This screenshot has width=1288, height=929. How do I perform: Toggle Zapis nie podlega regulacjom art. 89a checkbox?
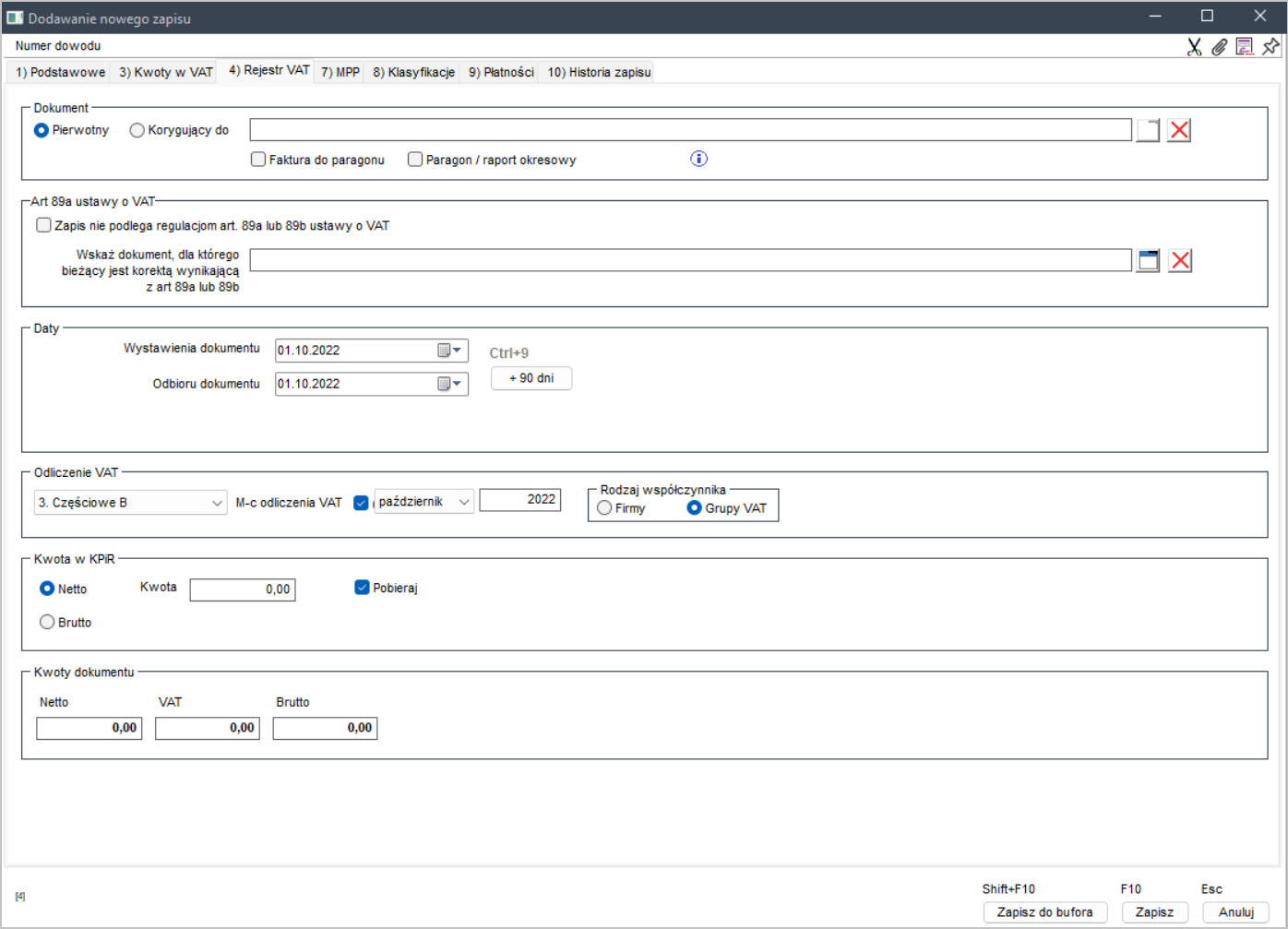pyautogui.click(x=43, y=225)
